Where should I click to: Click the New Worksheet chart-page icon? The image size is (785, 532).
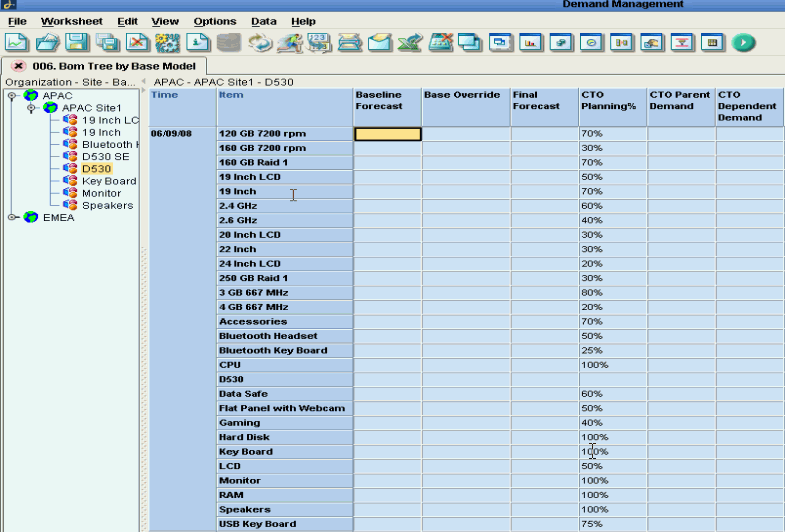pyautogui.click(x=17, y=43)
